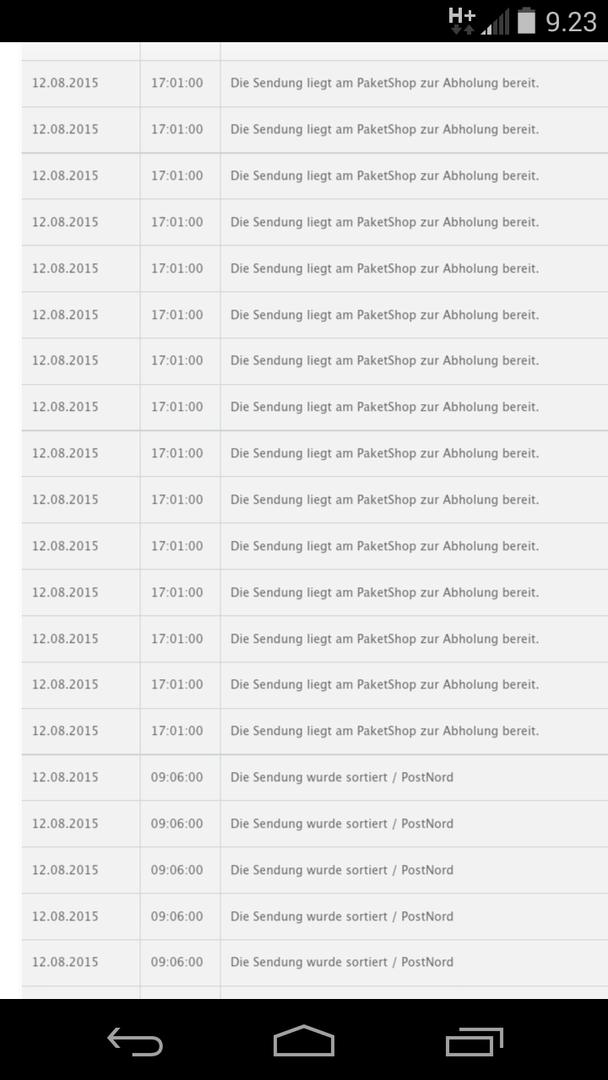Tap the bottommost 09:06:00 time cell

click(177, 962)
